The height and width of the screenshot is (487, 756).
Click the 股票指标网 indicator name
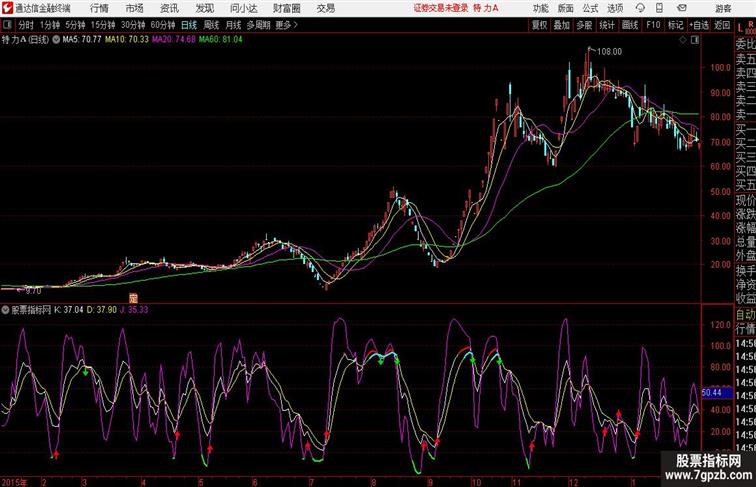pyautogui.click(x=31, y=310)
